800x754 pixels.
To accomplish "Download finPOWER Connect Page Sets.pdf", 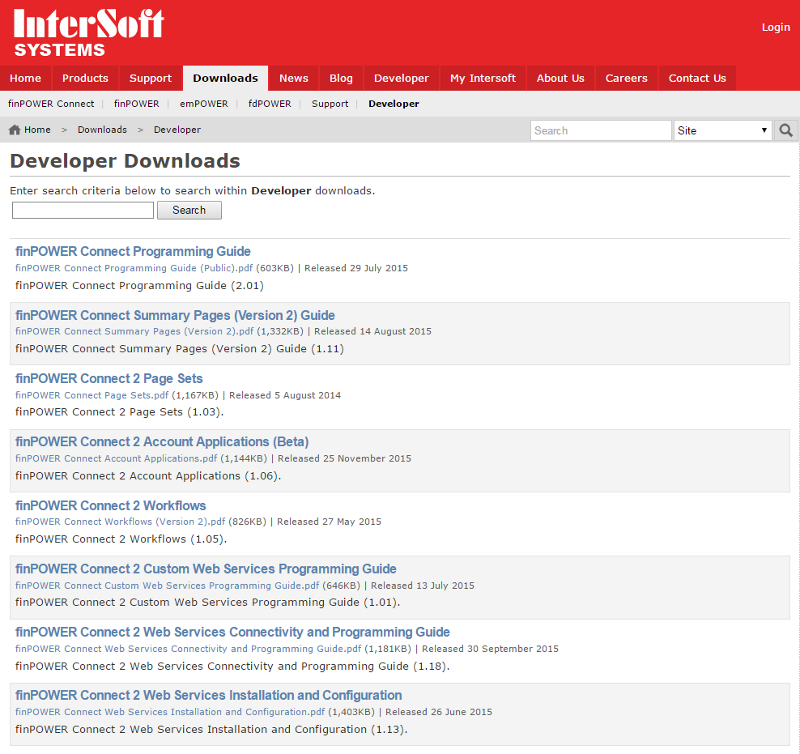I will (92, 395).
